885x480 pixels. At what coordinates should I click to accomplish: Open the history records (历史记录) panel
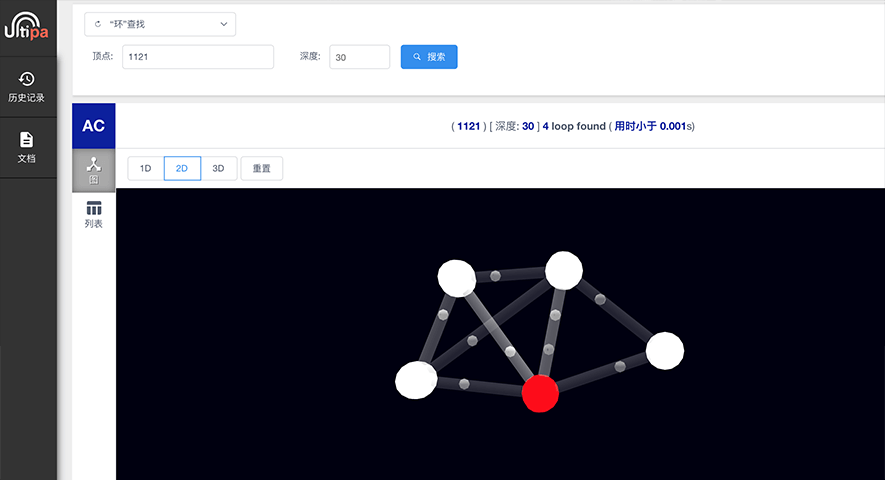pos(27,86)
